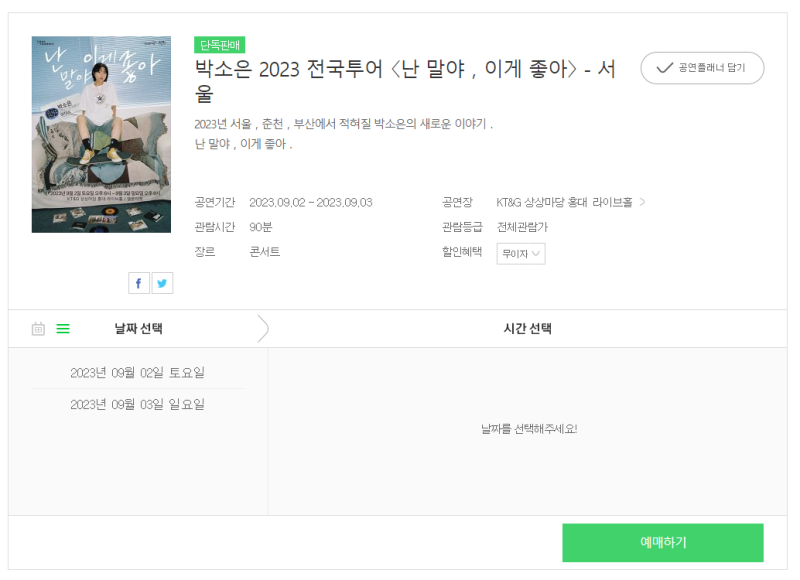
Task: Add show with 공연플래너 담기 button
Action: 702,68
